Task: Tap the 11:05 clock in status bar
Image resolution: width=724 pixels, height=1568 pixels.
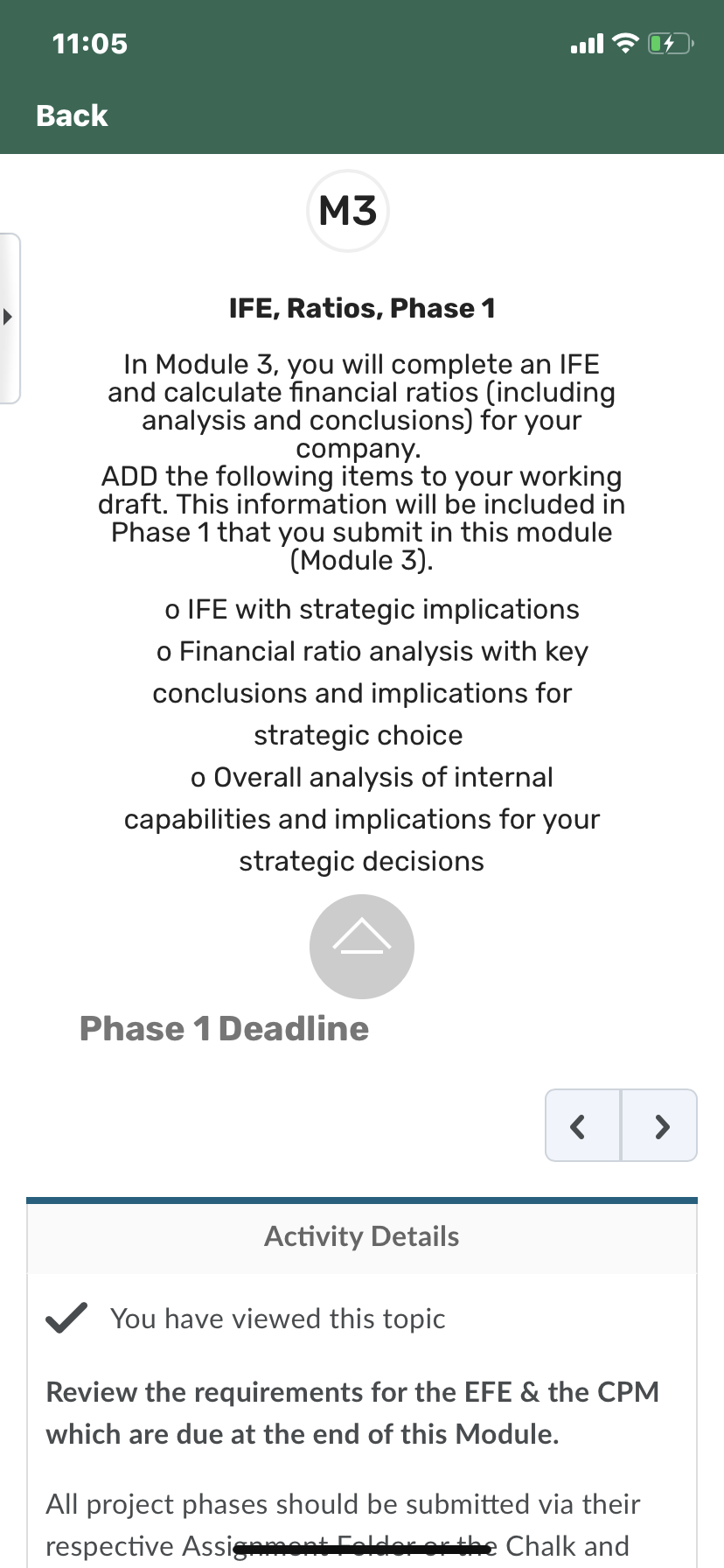Action: (x=90, y=43)
